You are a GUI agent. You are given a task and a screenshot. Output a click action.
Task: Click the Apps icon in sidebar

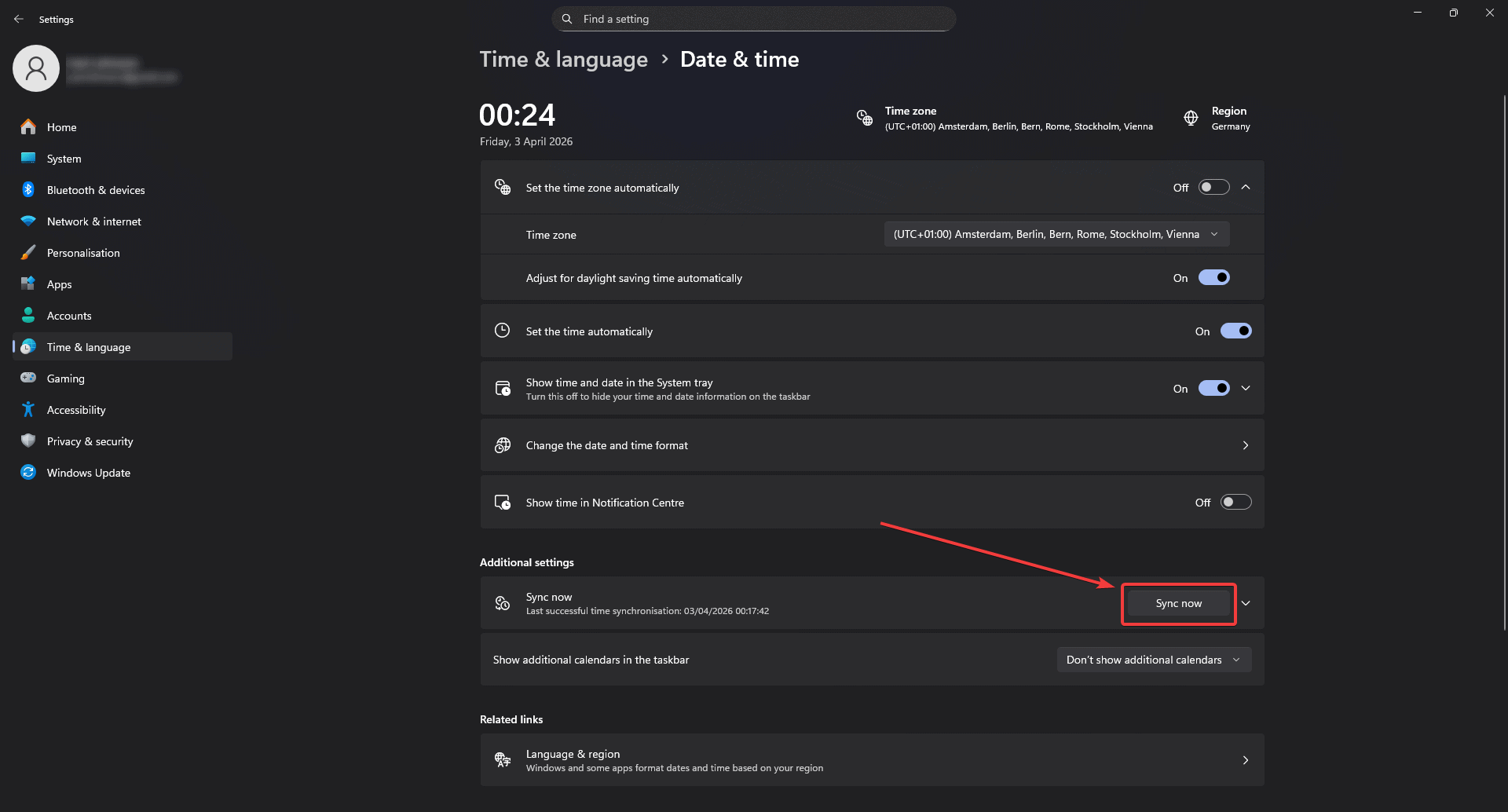pyautogui.click(x=28, y=283)
